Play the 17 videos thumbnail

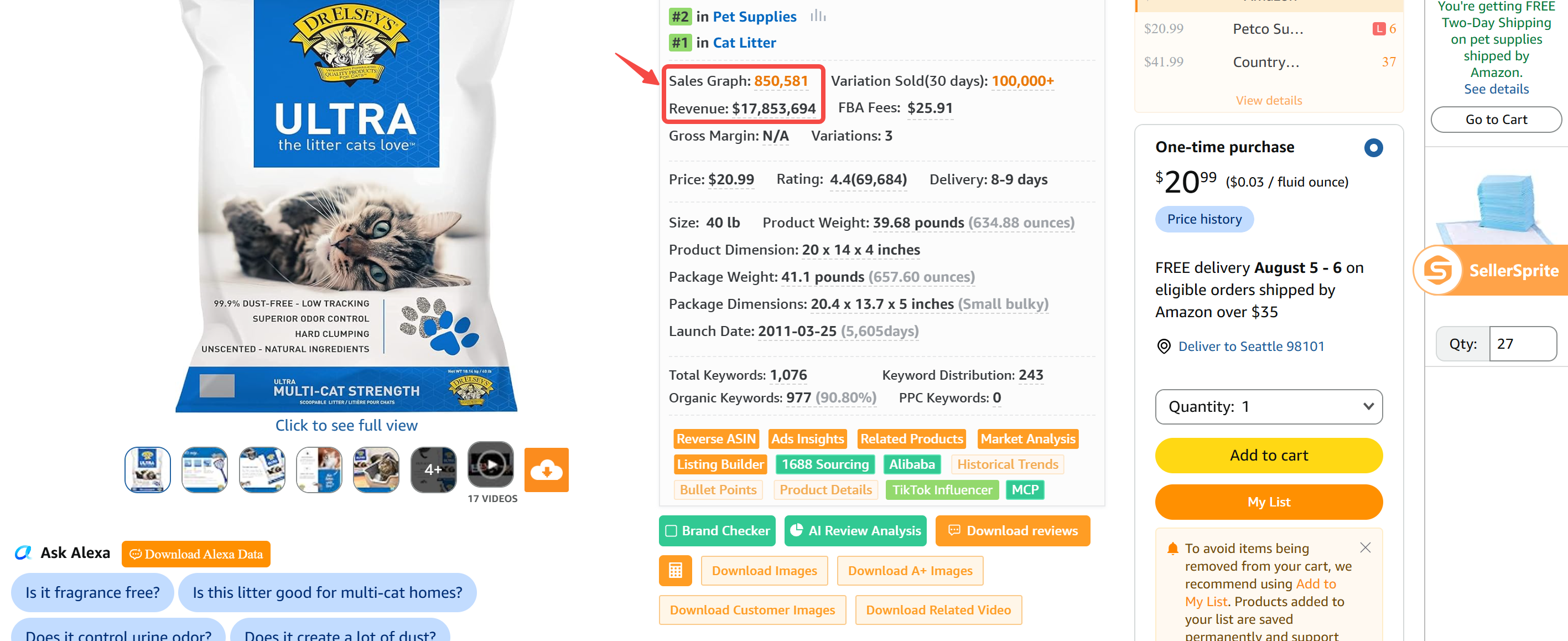click(490, 465)
